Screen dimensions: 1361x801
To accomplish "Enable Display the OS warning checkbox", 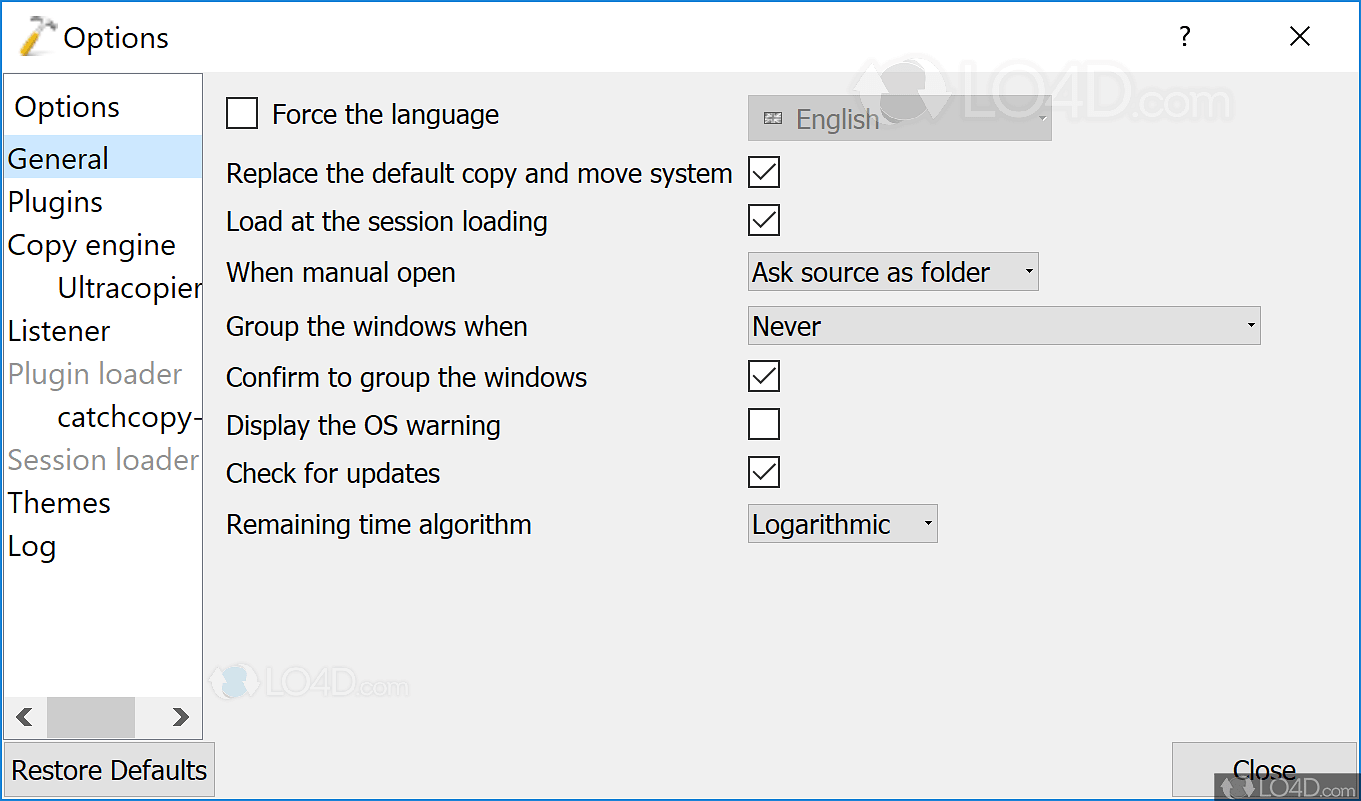I will click(764, 425).
